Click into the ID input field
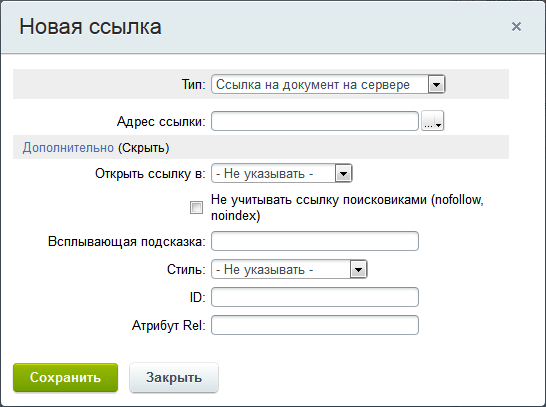Screen dimensions: 546x407 tap(315, 297)
